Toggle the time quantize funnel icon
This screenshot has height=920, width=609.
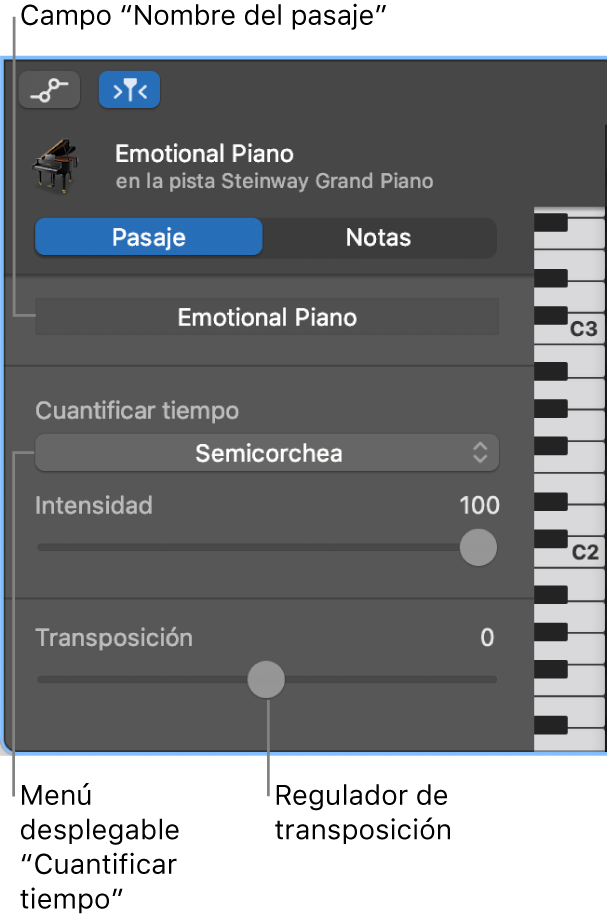tap(129, 89)
